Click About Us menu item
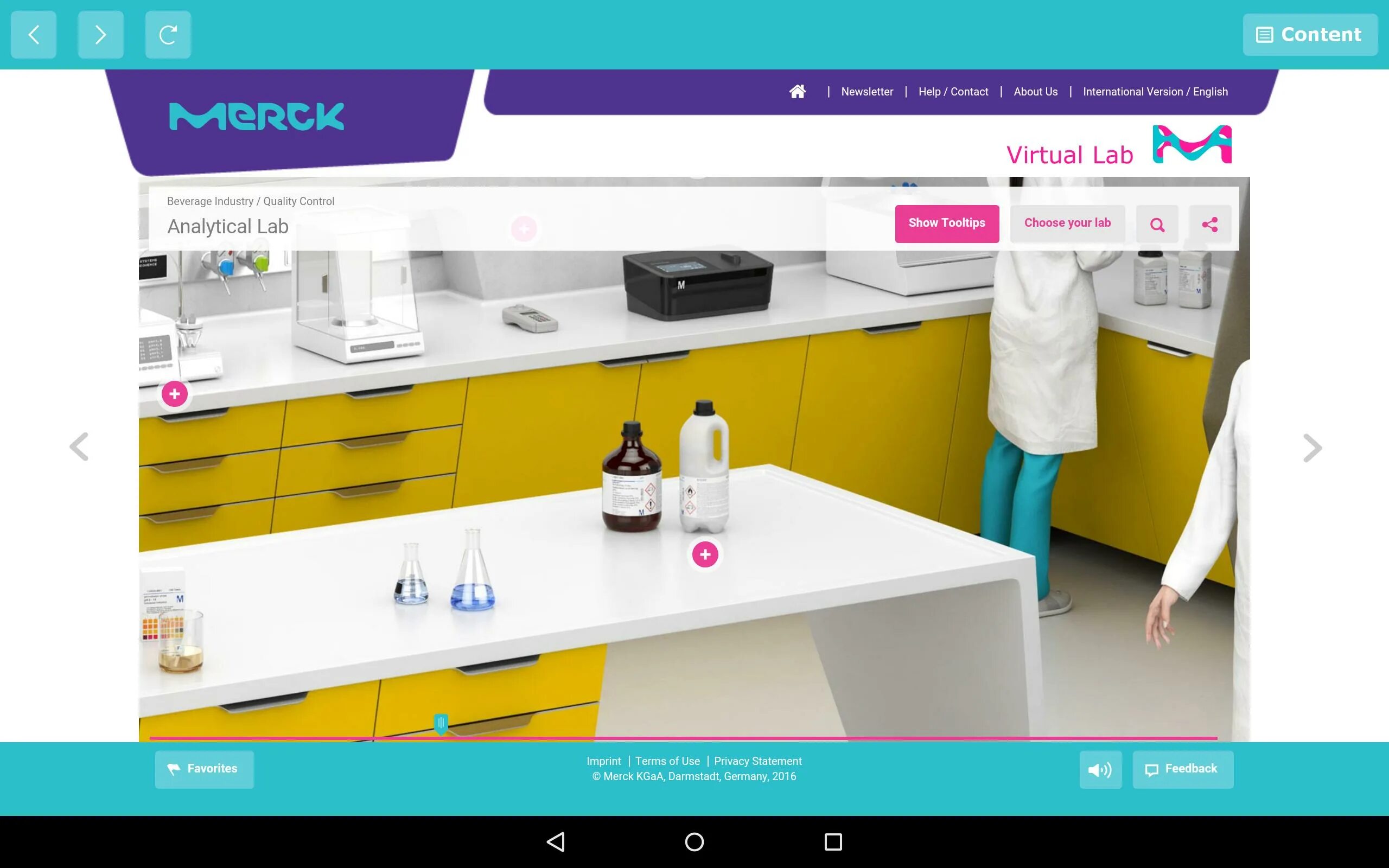Viewport: 1389px width, 868px height. pyautogui.click(x=1035, y=91)
